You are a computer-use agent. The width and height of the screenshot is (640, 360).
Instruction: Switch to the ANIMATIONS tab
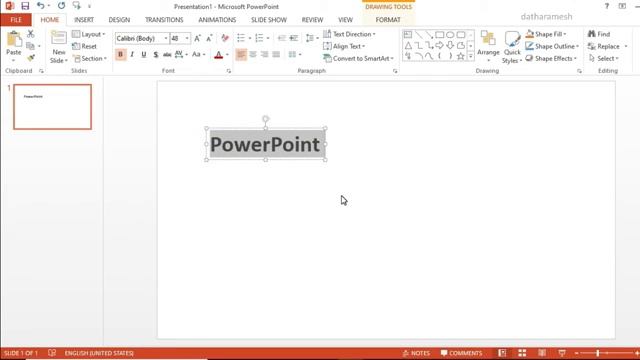coord(217,20)
